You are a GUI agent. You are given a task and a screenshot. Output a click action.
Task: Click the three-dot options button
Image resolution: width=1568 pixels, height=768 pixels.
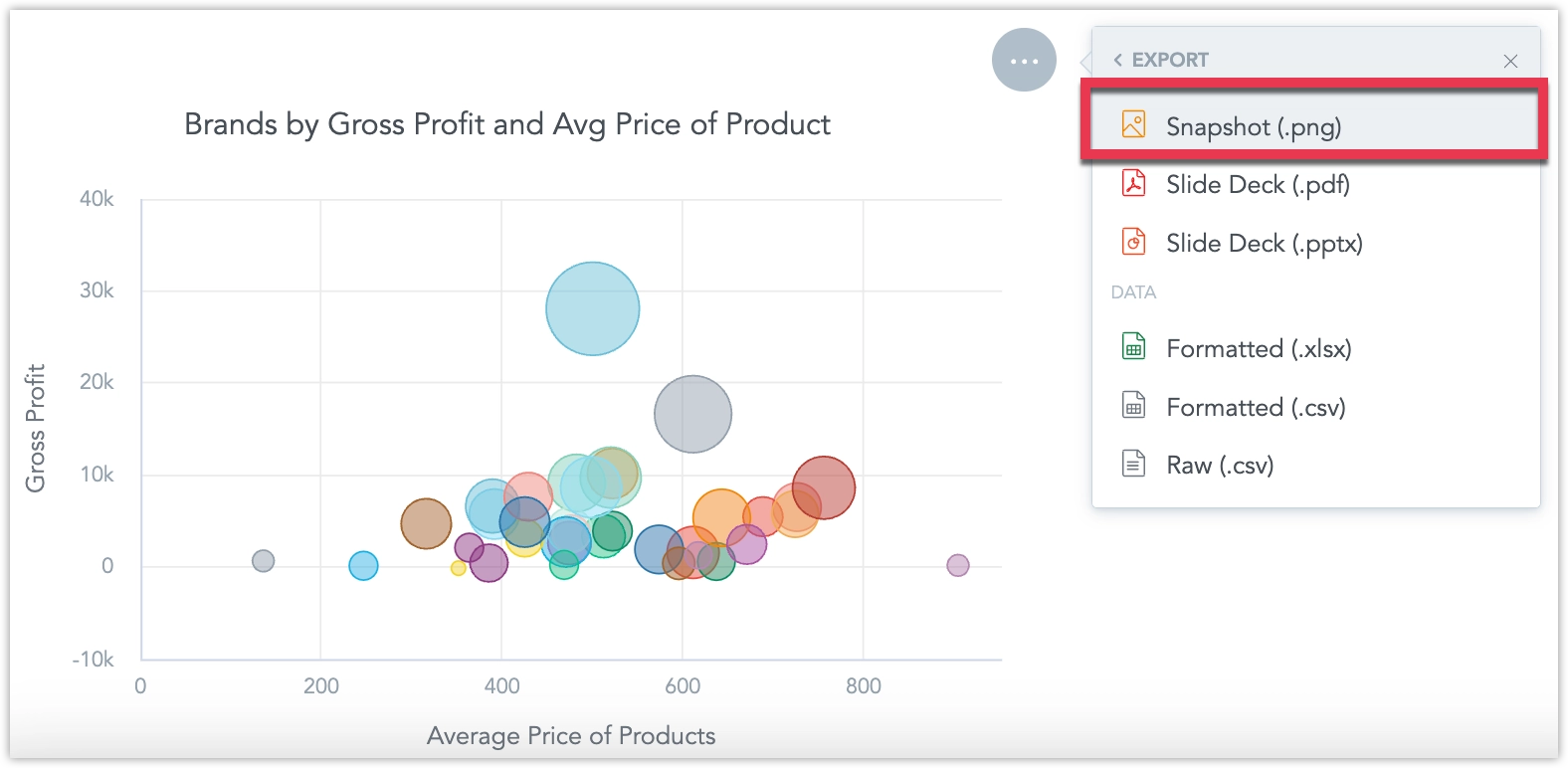coord(1024,61)
